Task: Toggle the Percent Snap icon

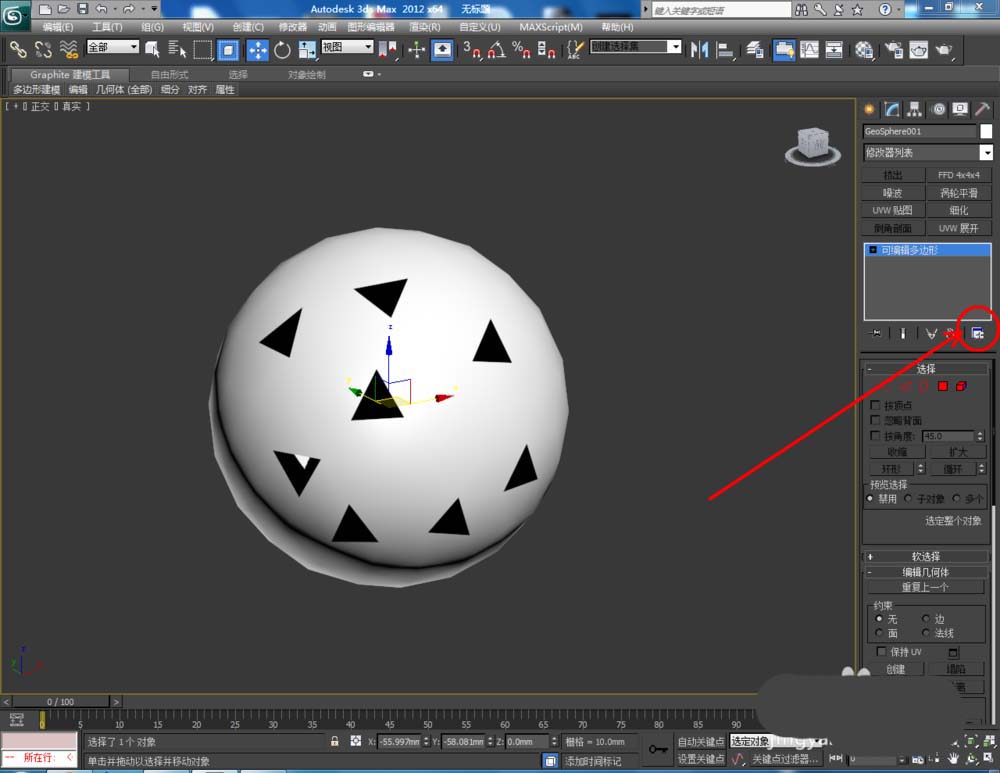Action: (521, 49)
